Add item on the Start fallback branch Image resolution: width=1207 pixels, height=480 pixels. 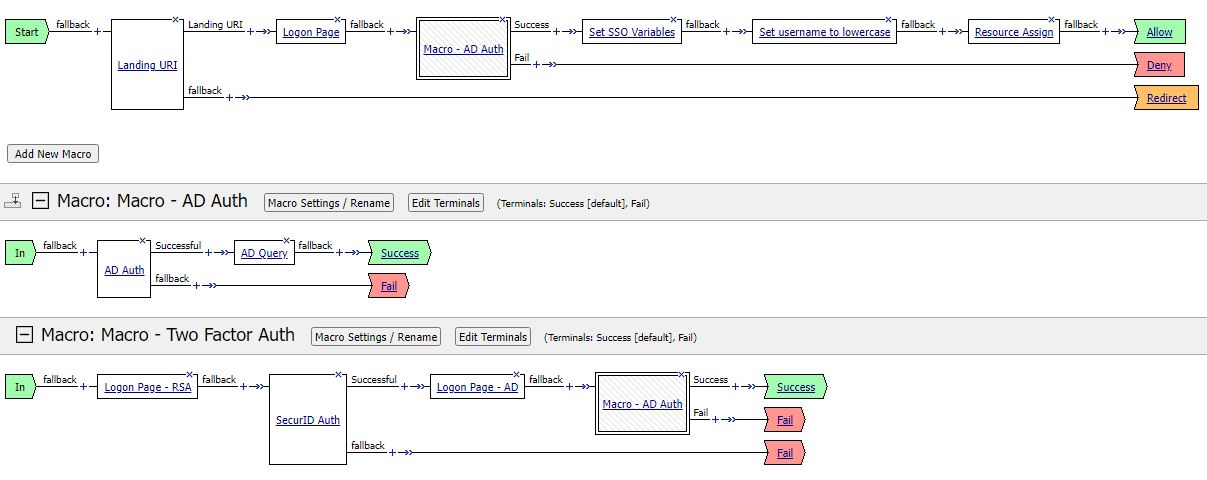tap(97, 31)
